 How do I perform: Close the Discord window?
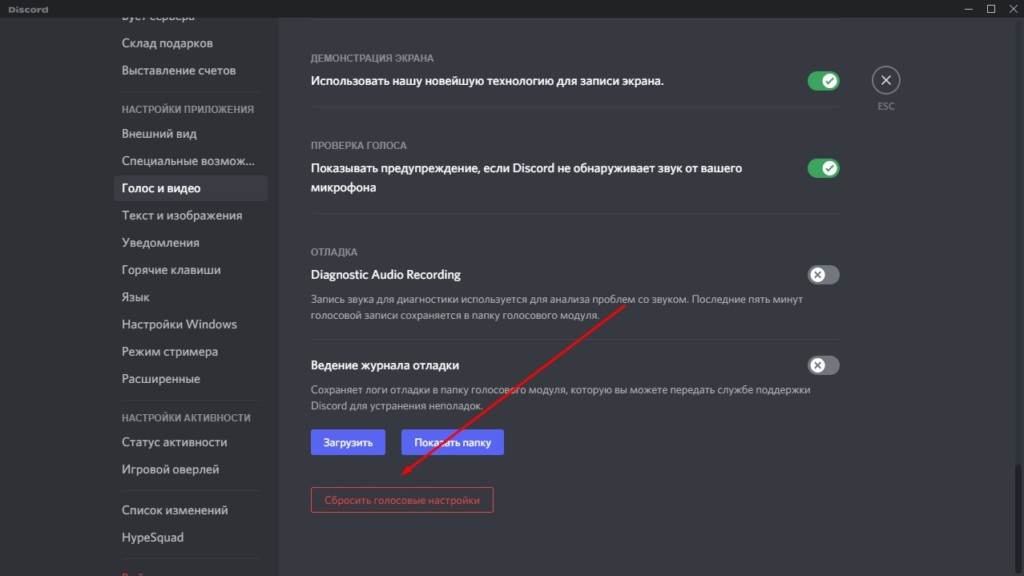1013,8
